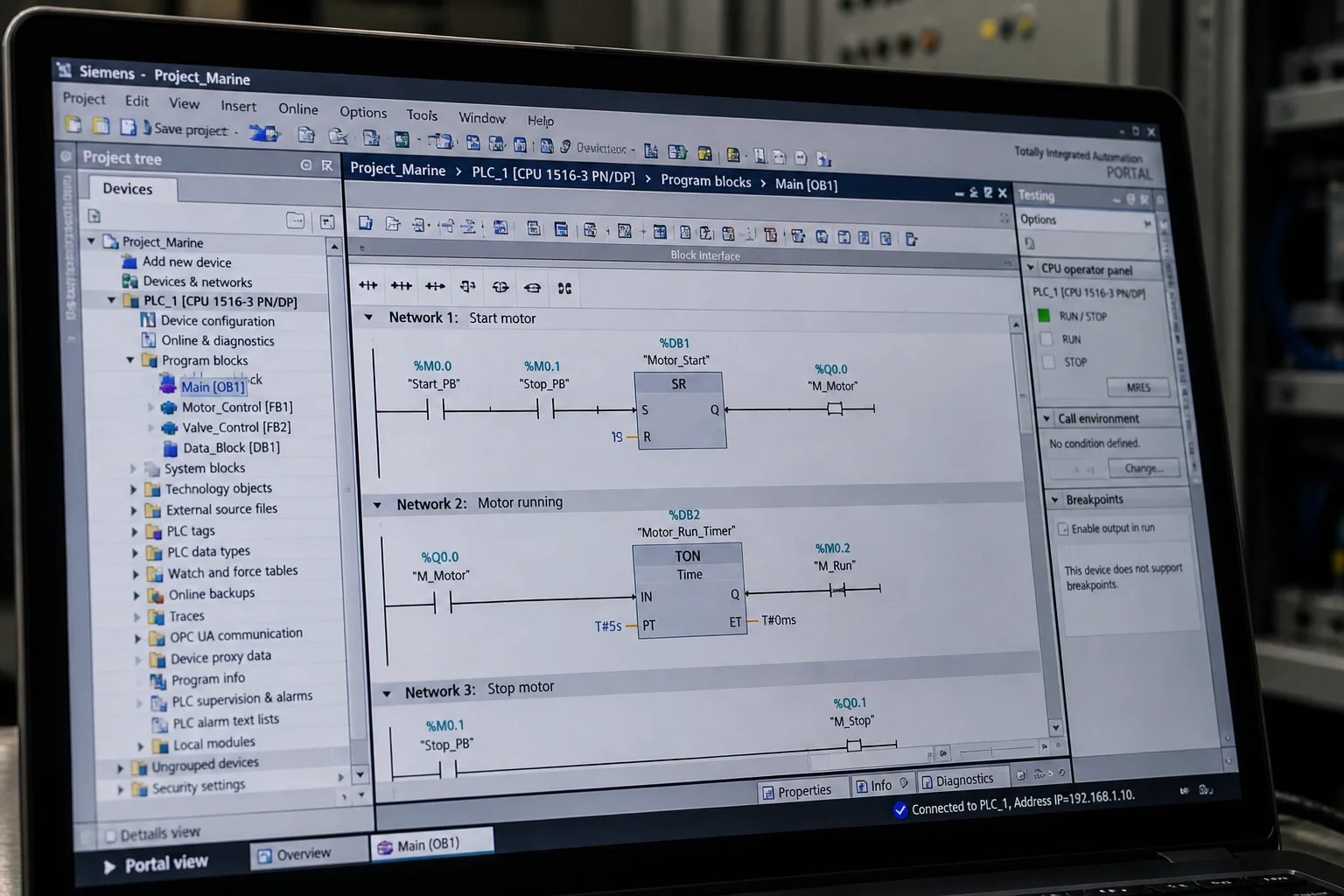Insert an empty box from the LAD toolbar
This screenshot has width=1344, height=896.
click(x=467, y=286)
